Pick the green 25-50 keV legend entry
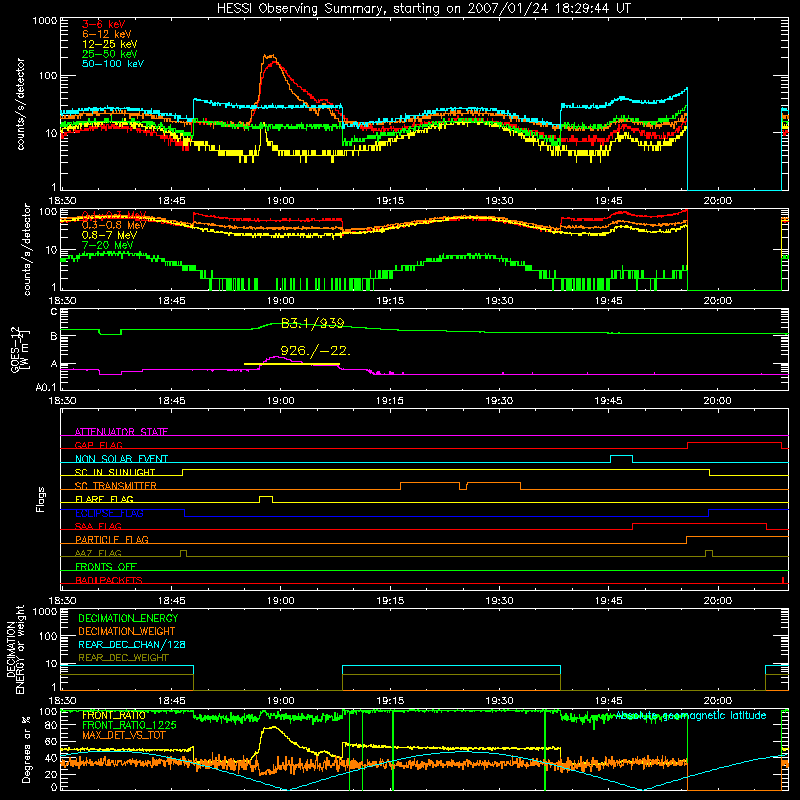Viewport: 800px width, 800px height. tap(109, 54)
